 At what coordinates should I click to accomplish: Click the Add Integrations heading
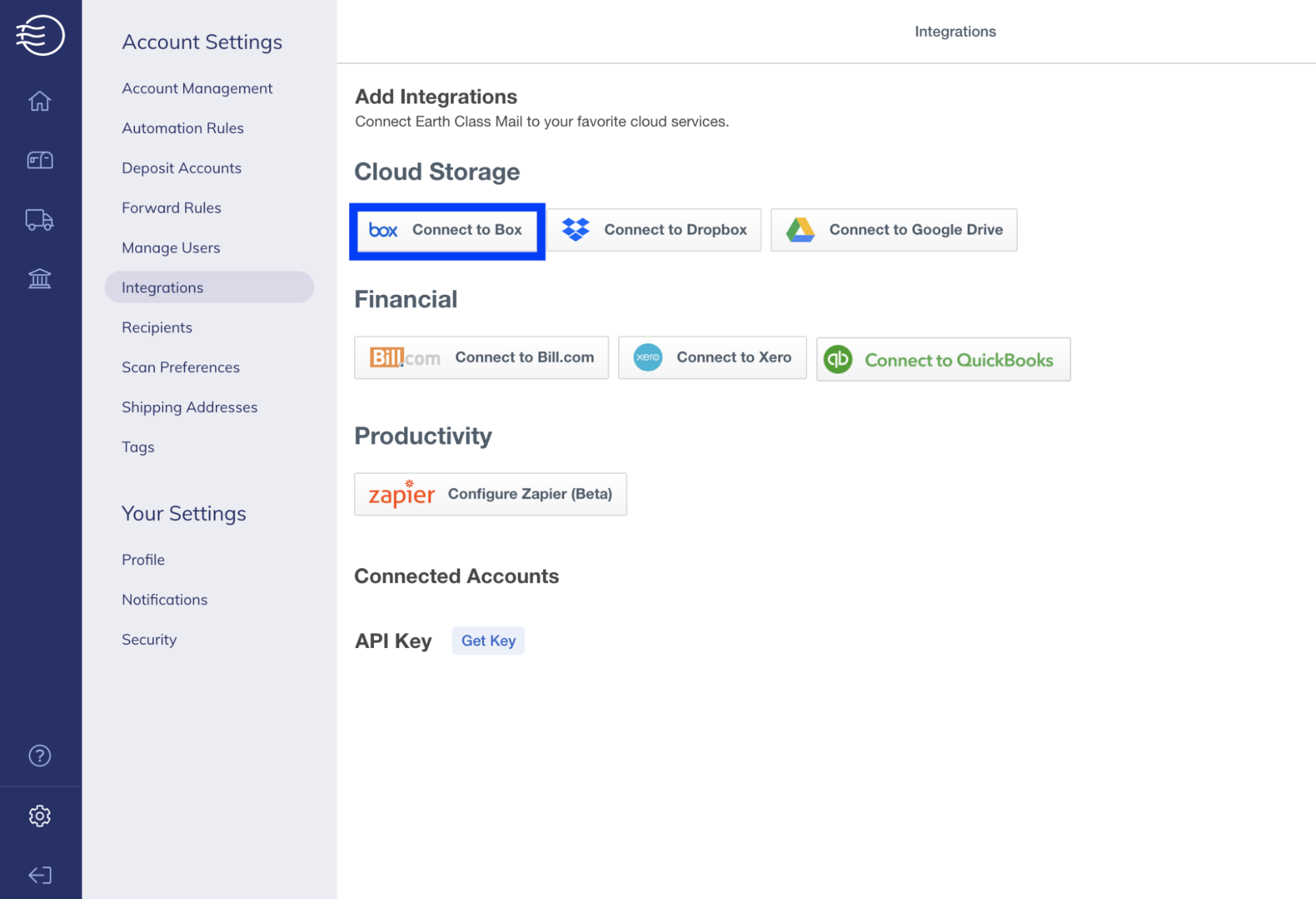(436, 97)
